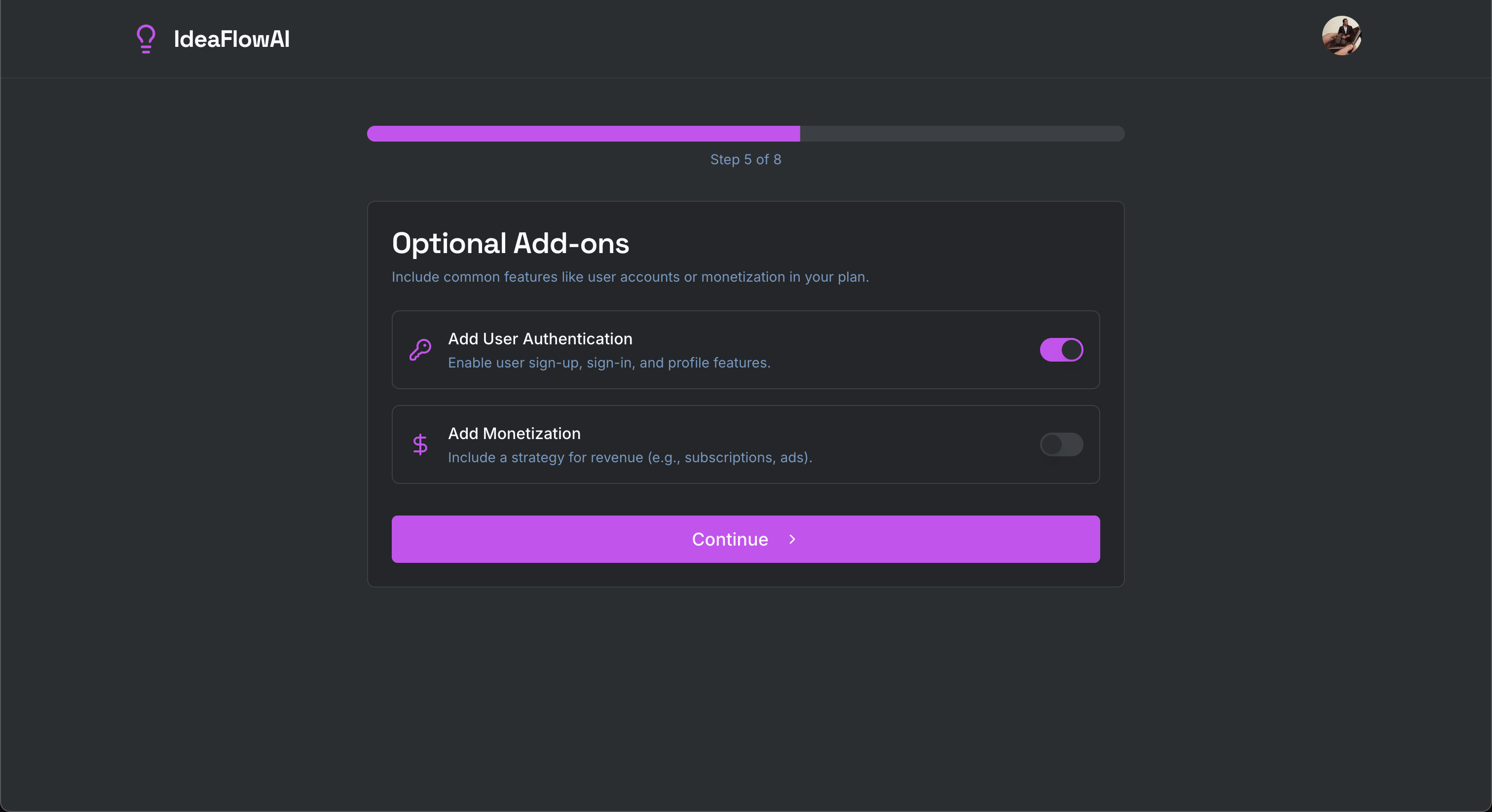Screen dimensions: 1492x812
Task: Toggle user authentication off then back on
Action: click(1061, 349)
